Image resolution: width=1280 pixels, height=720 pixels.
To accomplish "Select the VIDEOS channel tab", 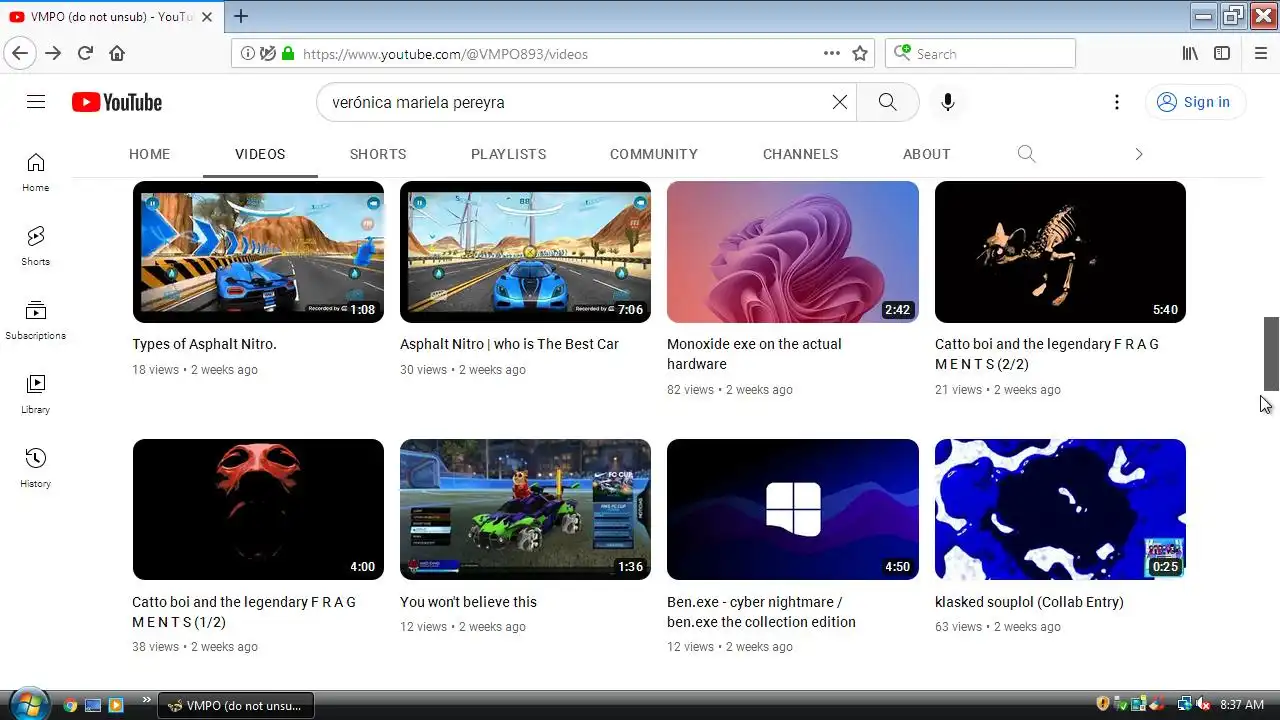I will coord(260,154).
